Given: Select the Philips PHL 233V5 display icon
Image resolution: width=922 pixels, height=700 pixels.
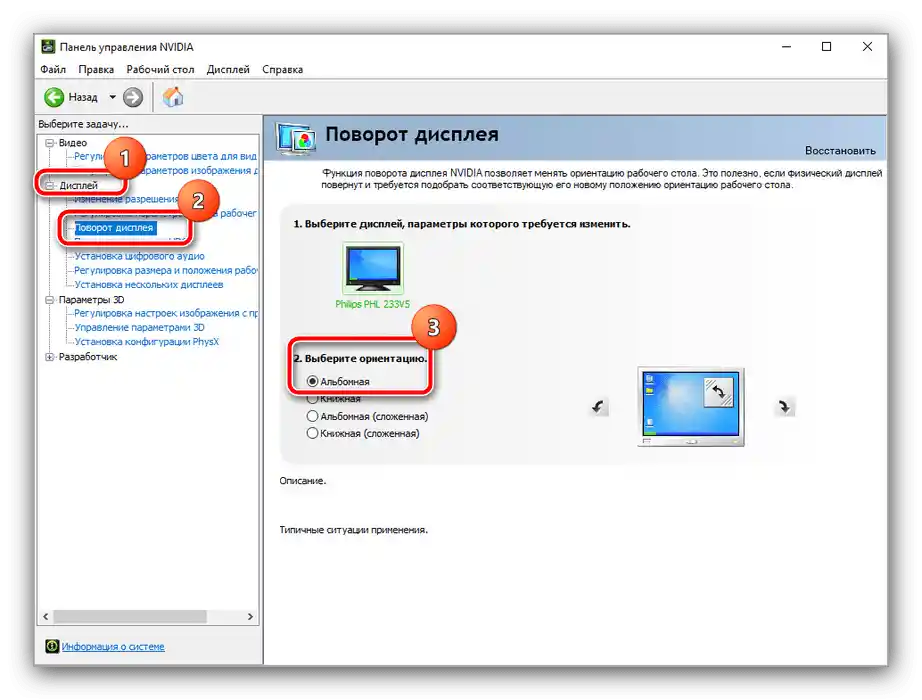Looking at the screenshot, I should (373, 268).
